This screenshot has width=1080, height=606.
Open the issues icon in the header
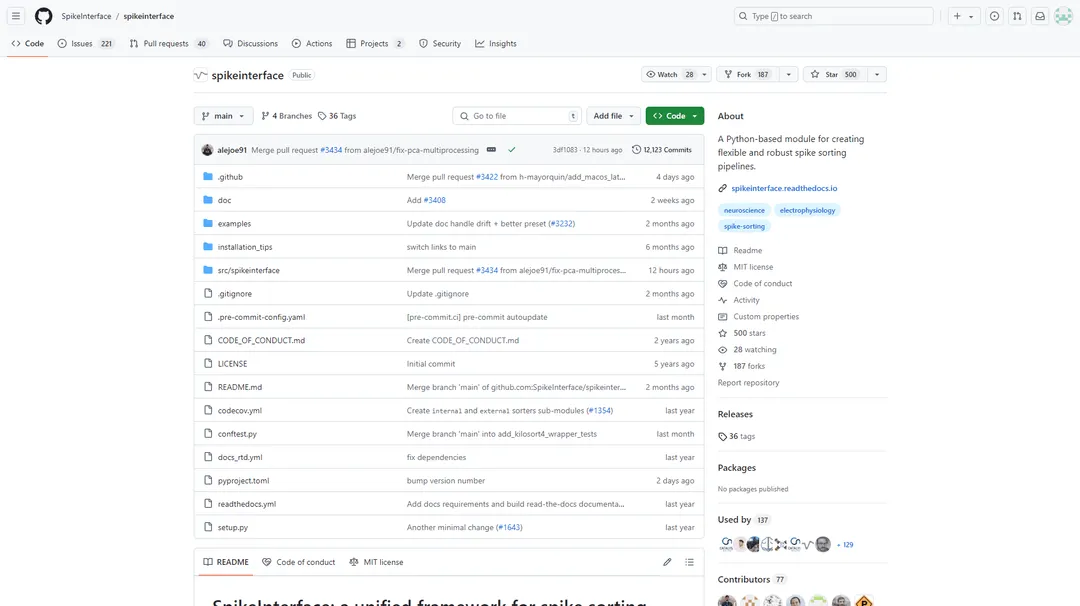pos(995,16)
